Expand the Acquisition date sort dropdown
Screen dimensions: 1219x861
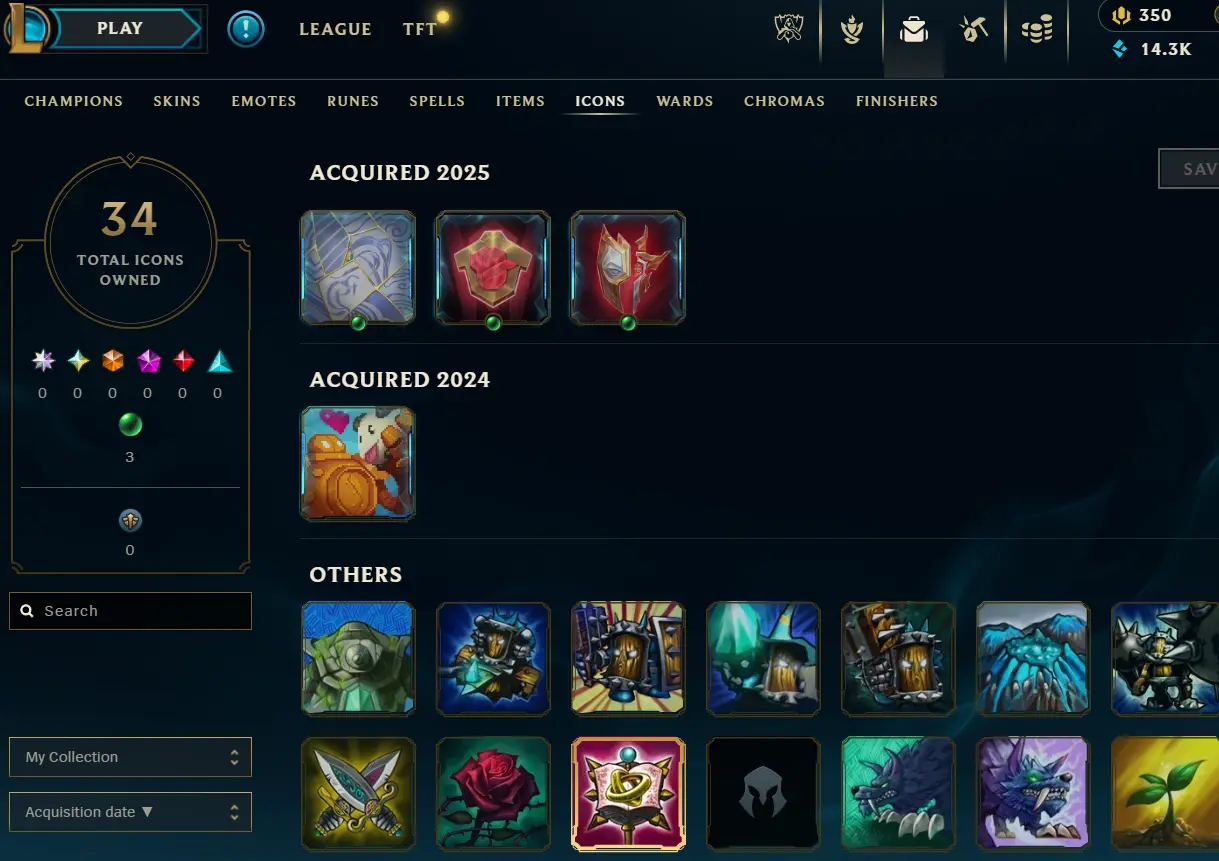coord(130,812)
